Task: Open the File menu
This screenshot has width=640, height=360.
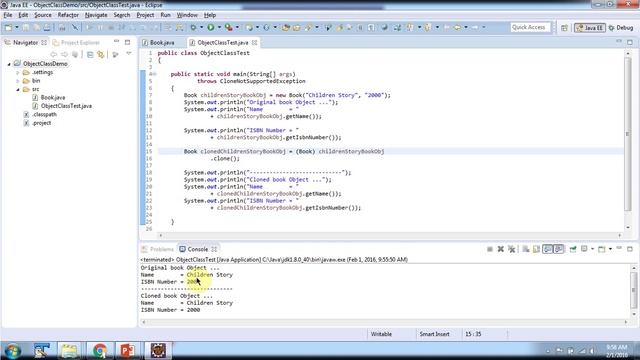Action: click(8, 15)
